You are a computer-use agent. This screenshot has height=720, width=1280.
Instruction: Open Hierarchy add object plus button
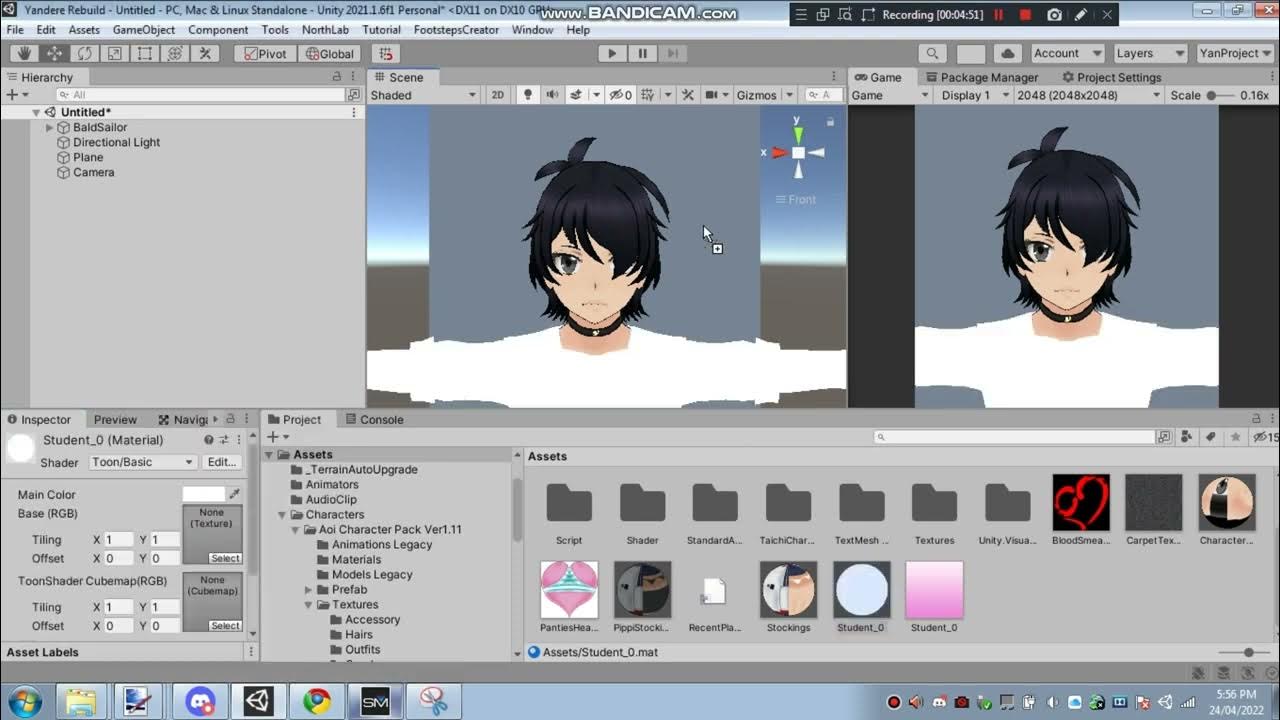[15, 95]
